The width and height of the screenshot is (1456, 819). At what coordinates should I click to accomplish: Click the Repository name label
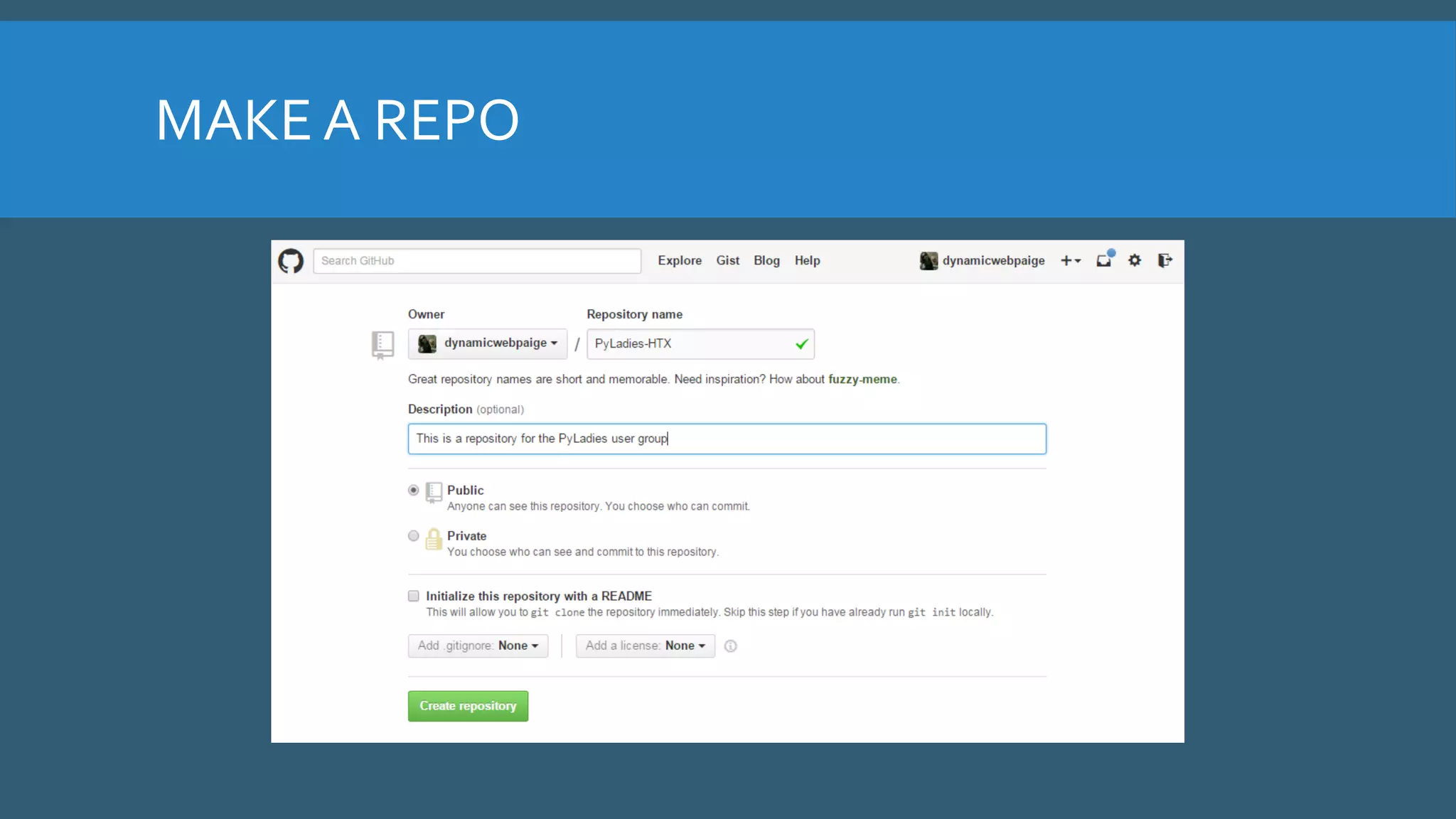(634, 314)
